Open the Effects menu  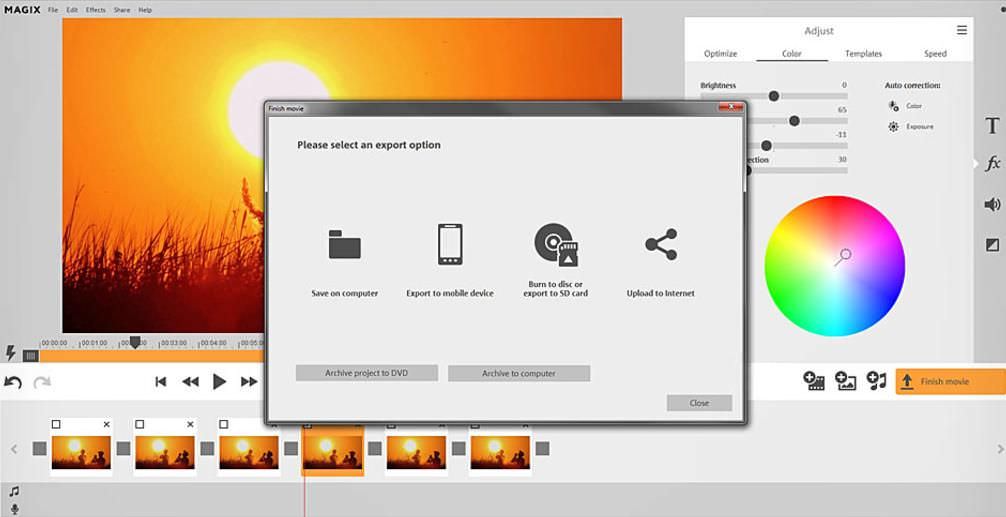coord(96,10)
